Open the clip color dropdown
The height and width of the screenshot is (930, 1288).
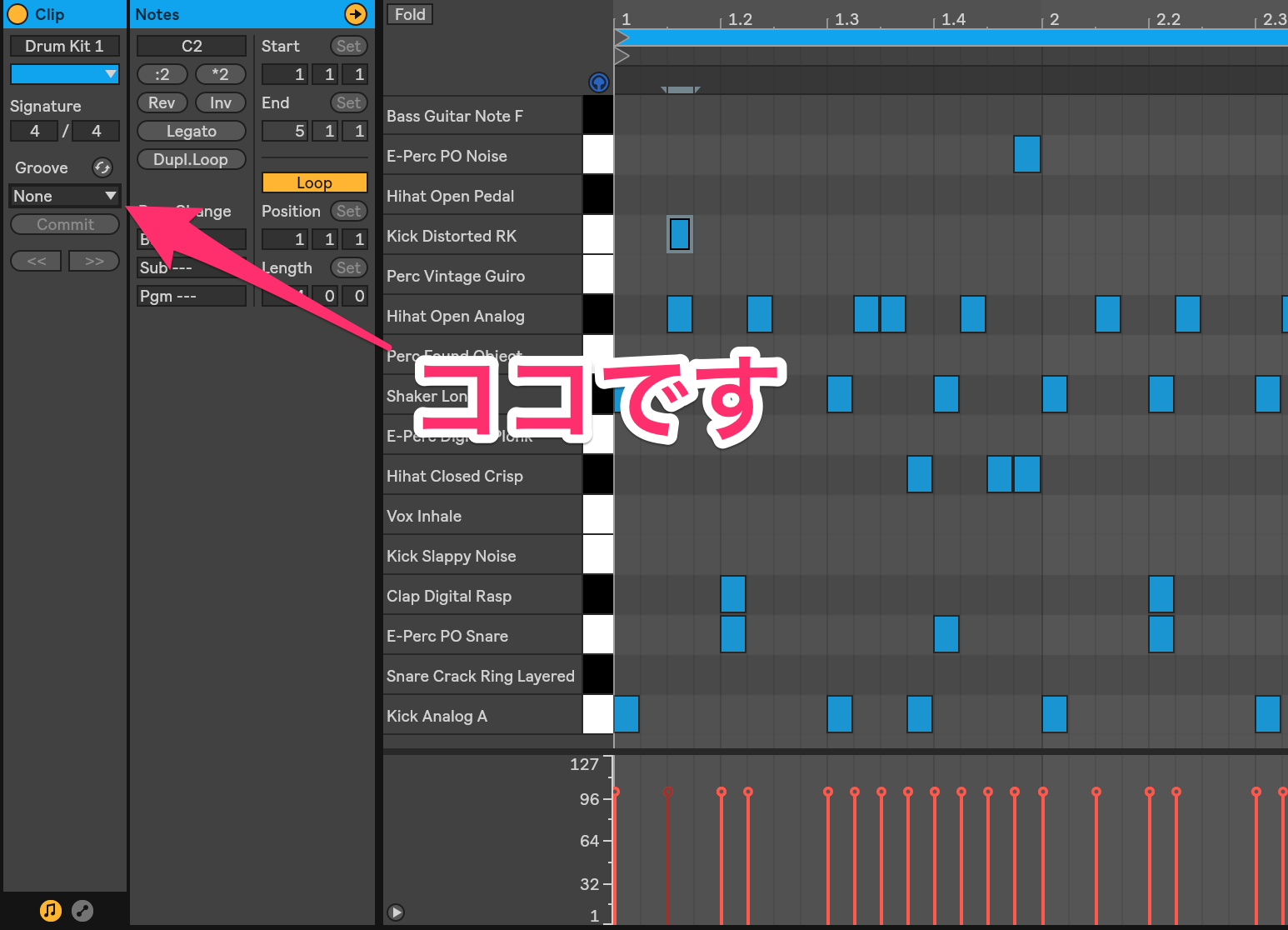coord(65,74)
